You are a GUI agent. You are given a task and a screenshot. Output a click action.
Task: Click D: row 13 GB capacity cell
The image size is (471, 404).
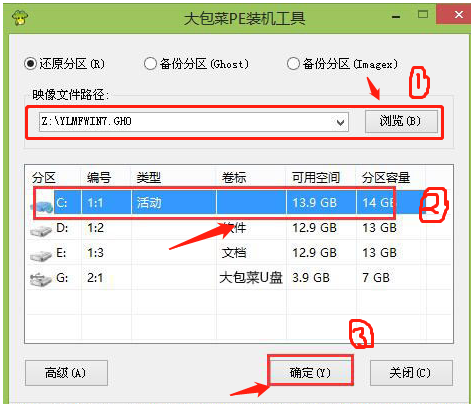coord(380,228)
